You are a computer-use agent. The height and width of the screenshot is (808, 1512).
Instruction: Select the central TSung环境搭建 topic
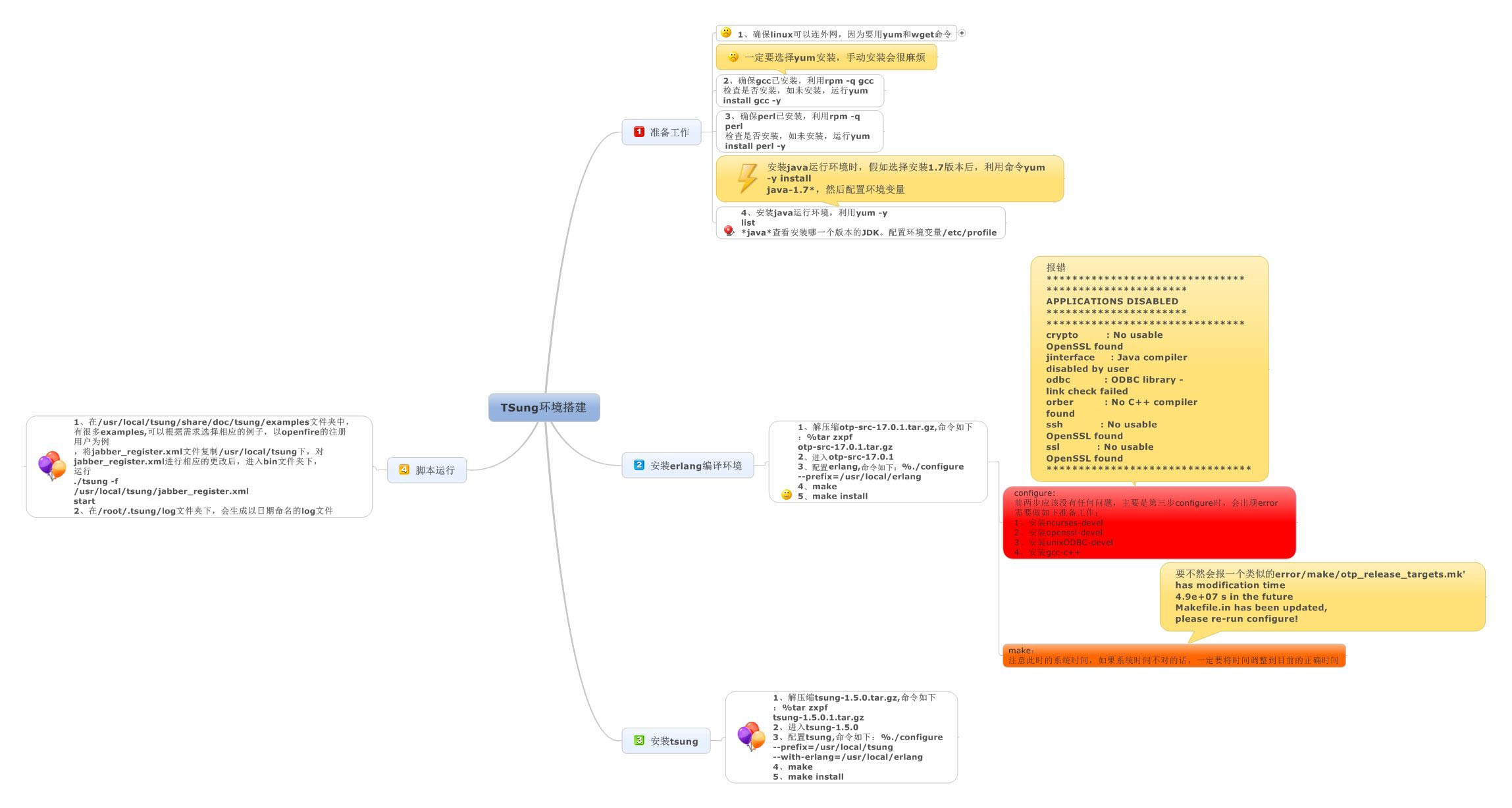tap(544, 408)
